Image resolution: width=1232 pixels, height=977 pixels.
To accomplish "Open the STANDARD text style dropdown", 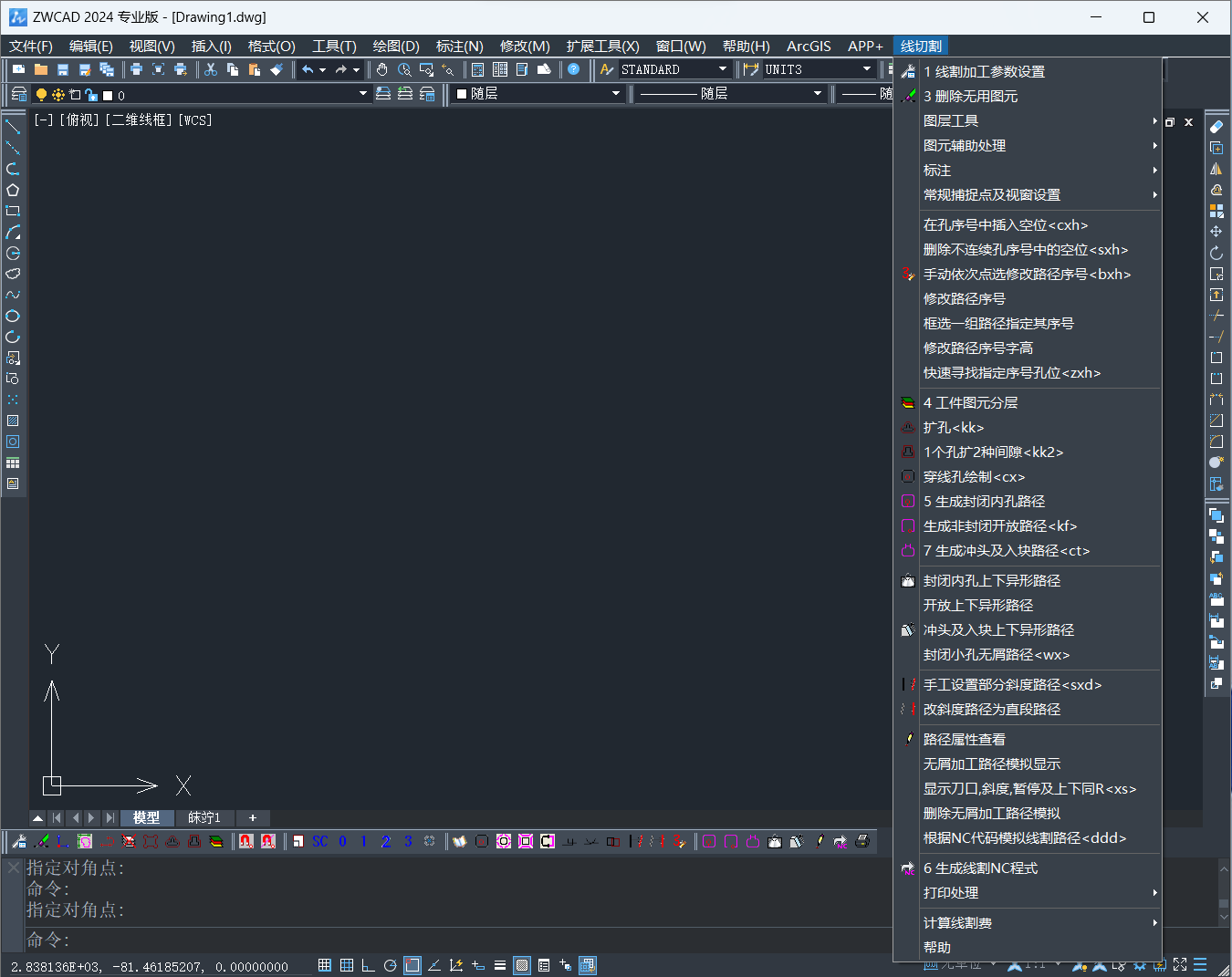I will pyautogui.click(x=723, y=69).
